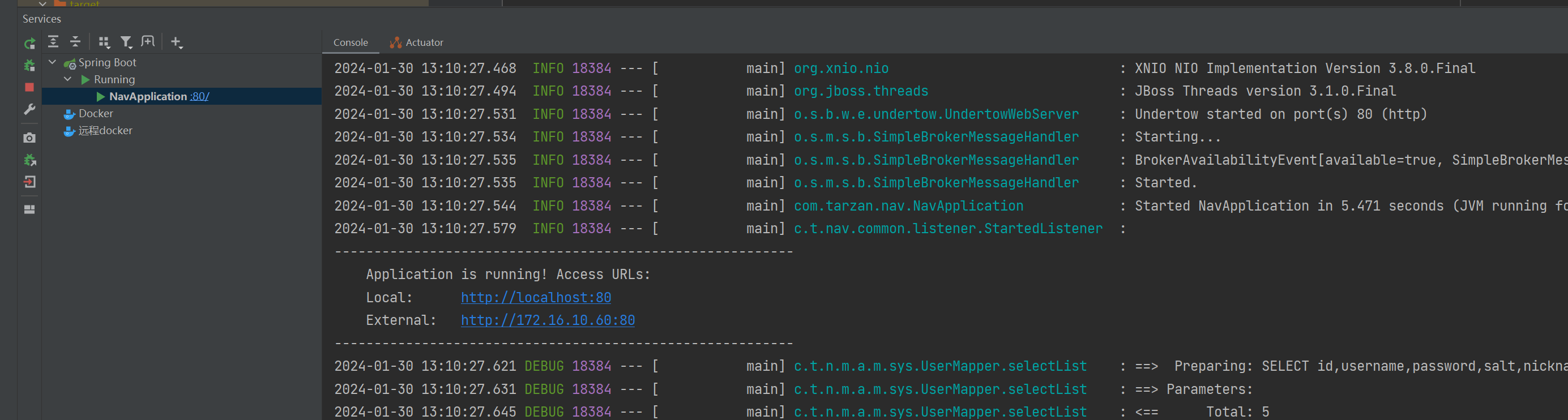The height and width of the screenshot is (420, 1568).
Task: Click the Exit icon in the services sidebar
Action: 29,181
